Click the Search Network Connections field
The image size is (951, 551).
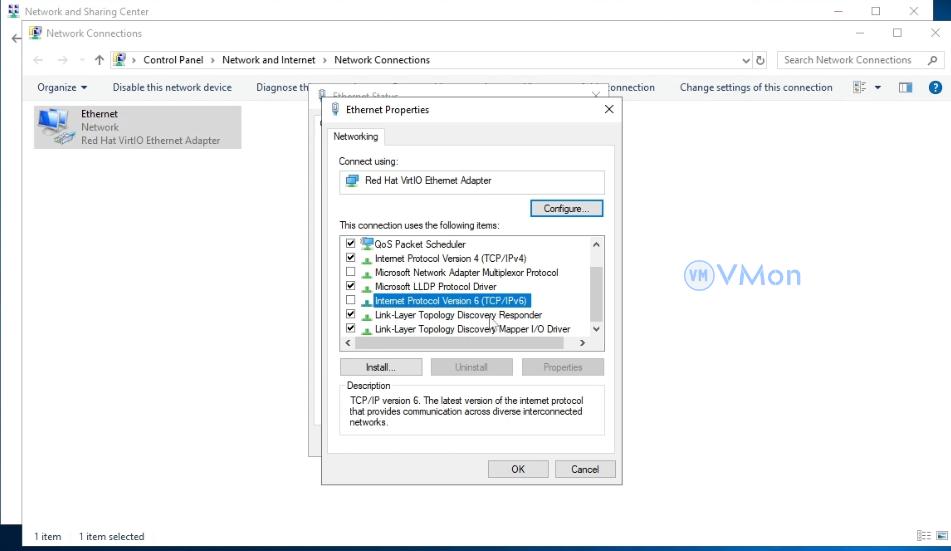pyautogui.click(x=855, y=60)
